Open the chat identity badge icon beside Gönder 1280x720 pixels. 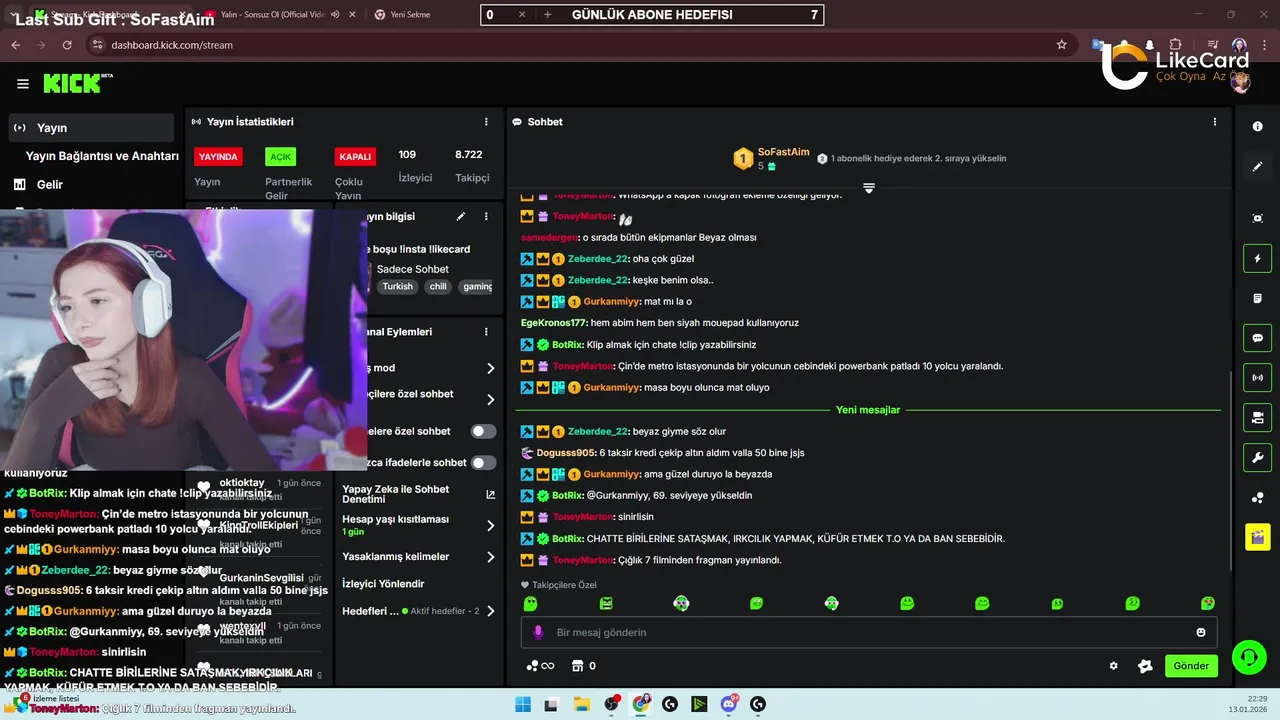point(1145,666)
